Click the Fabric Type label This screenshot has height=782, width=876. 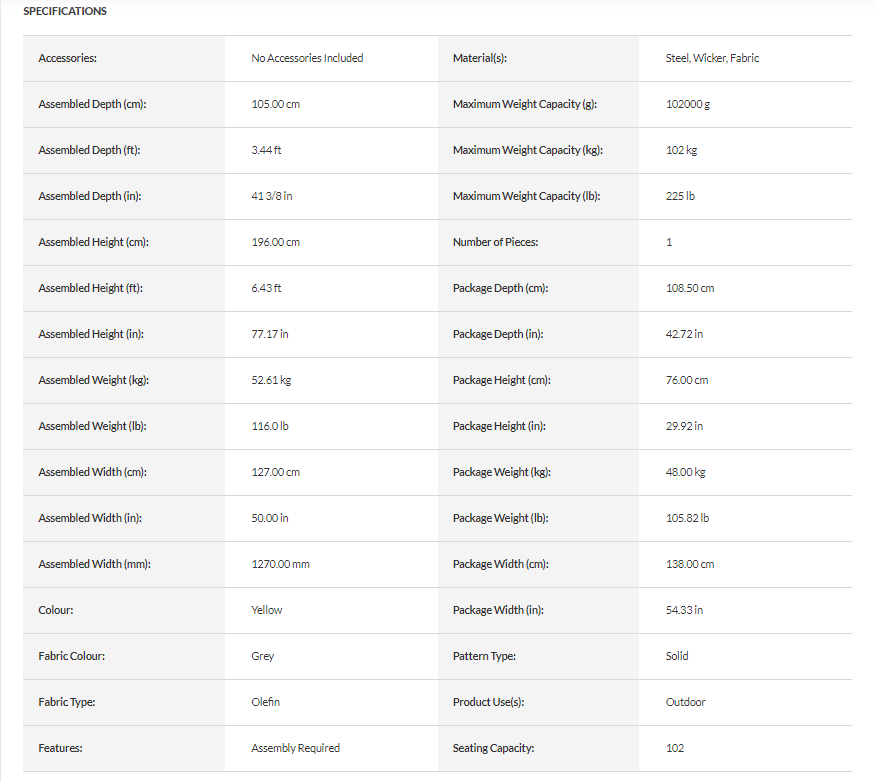[67, 702]
